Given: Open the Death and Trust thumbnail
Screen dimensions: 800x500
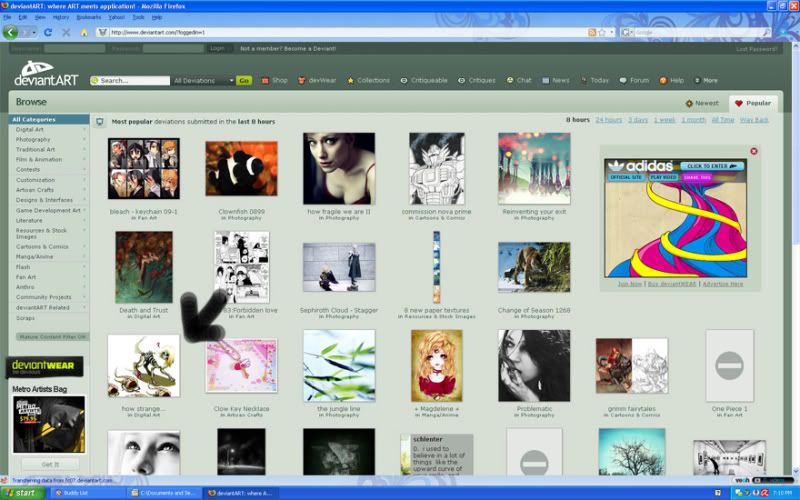Looking at the screenshot, I should pyautogui.click(x=144, y=267).
